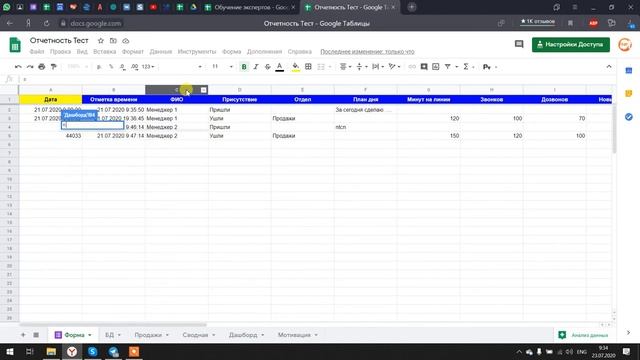
Task: Click the Настройки Доступа button
Action: click(571, 44)
